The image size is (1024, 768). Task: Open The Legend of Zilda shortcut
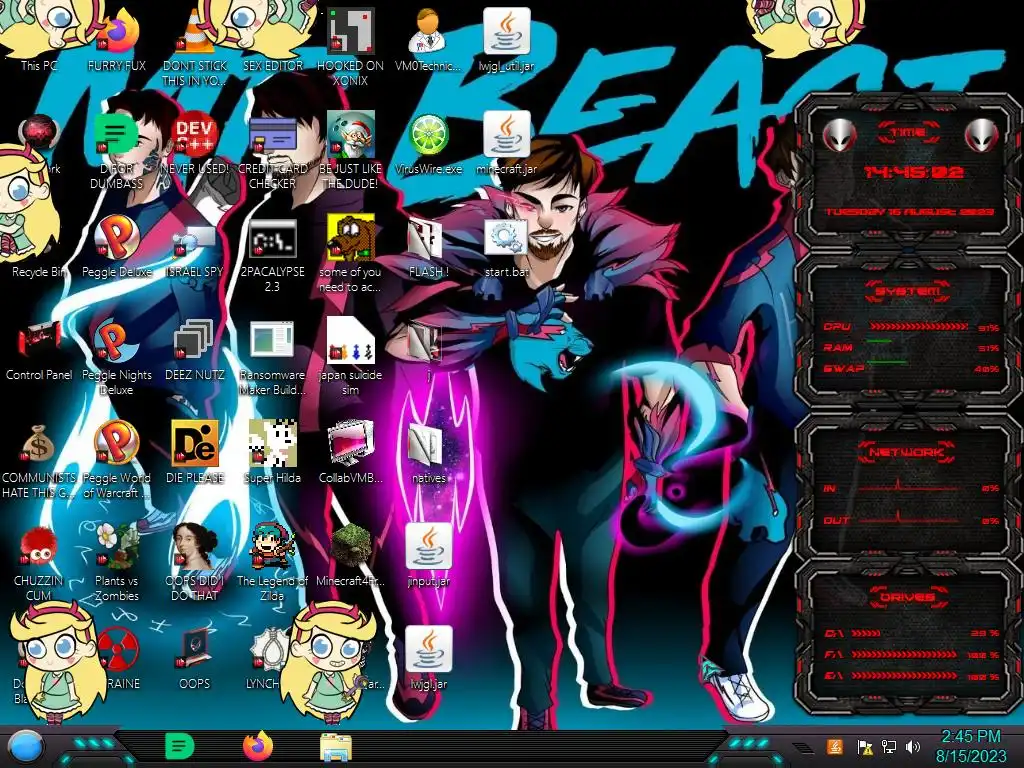[x=272, y=563]
